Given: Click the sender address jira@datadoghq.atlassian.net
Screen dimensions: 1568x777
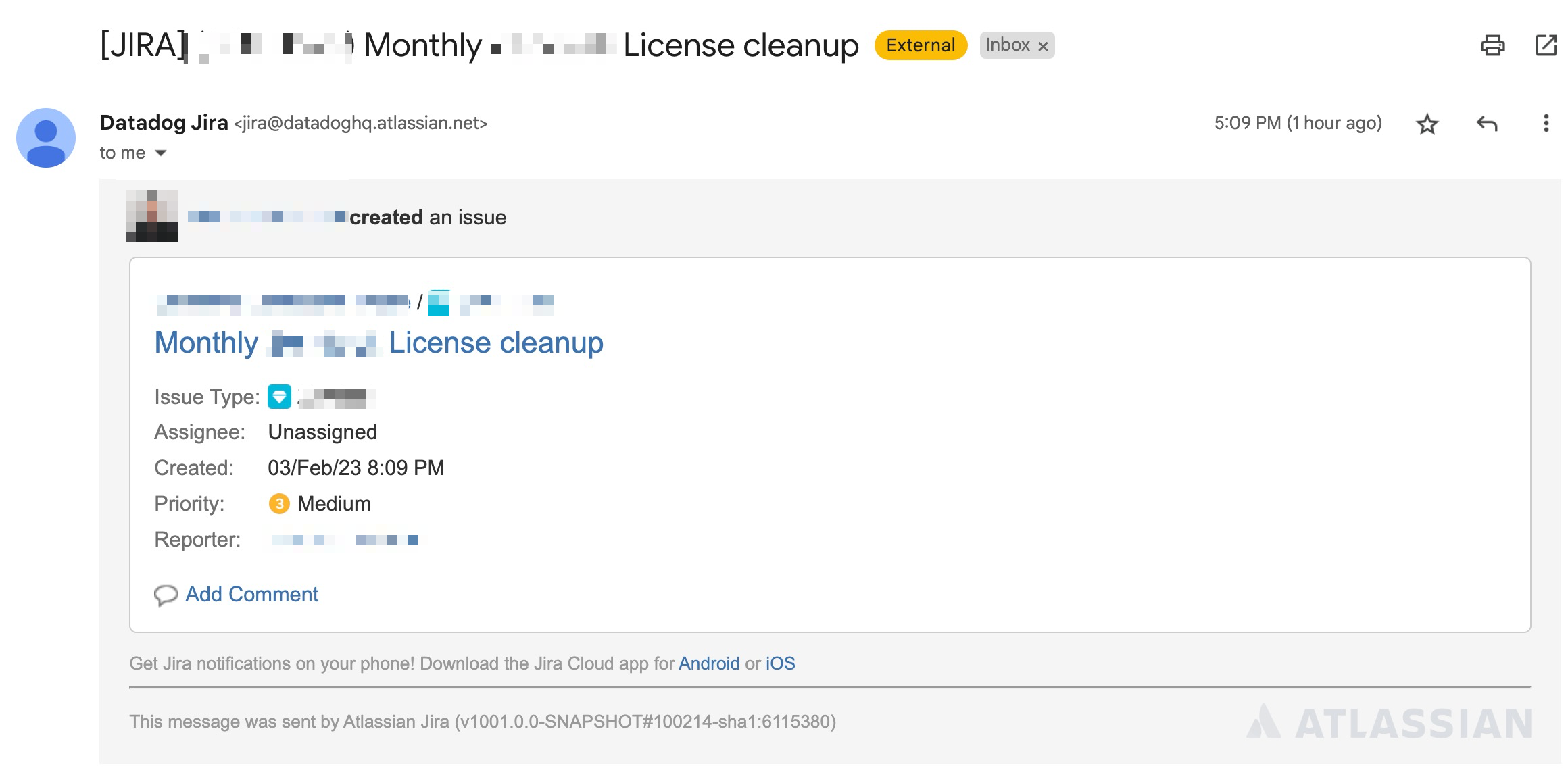Looking at the screenshot, I should pos(361,123).
